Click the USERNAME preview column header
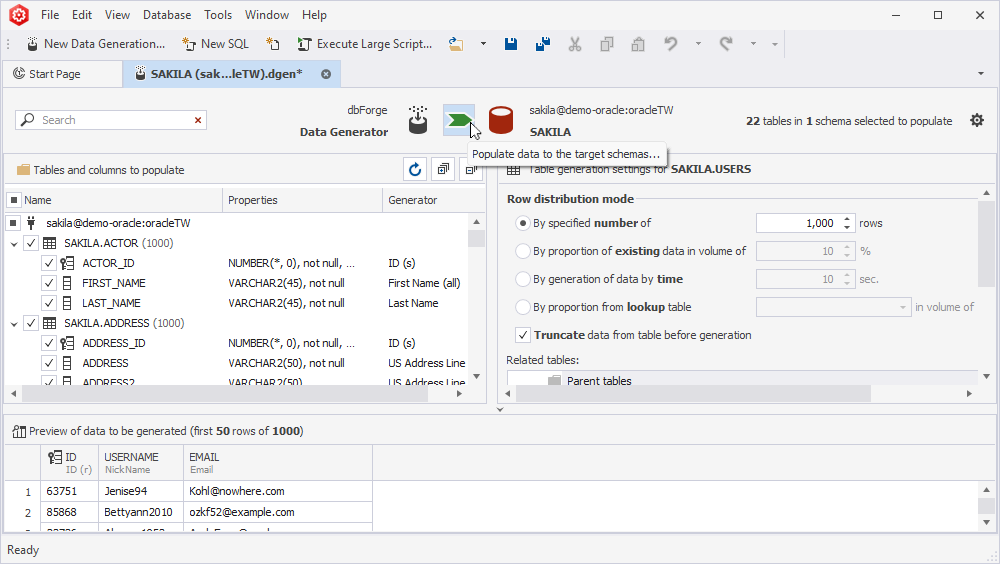Viewport: 1000px width, 564px height. click(x=141, y=463)
